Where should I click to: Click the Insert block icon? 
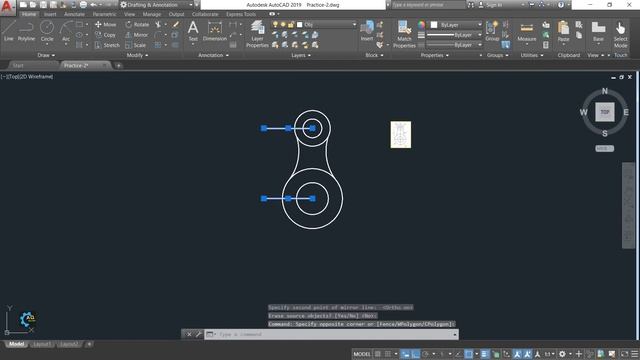[367, 31]
